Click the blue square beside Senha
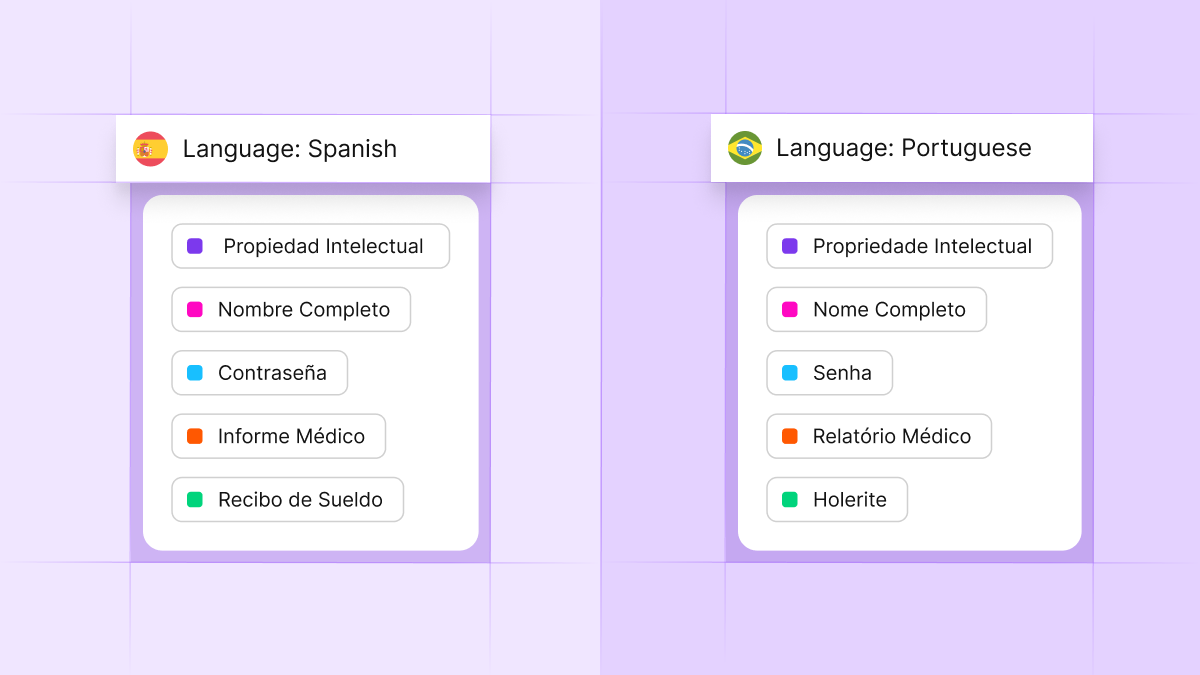This screenshot has width=1200, height=675. [787, 372]
